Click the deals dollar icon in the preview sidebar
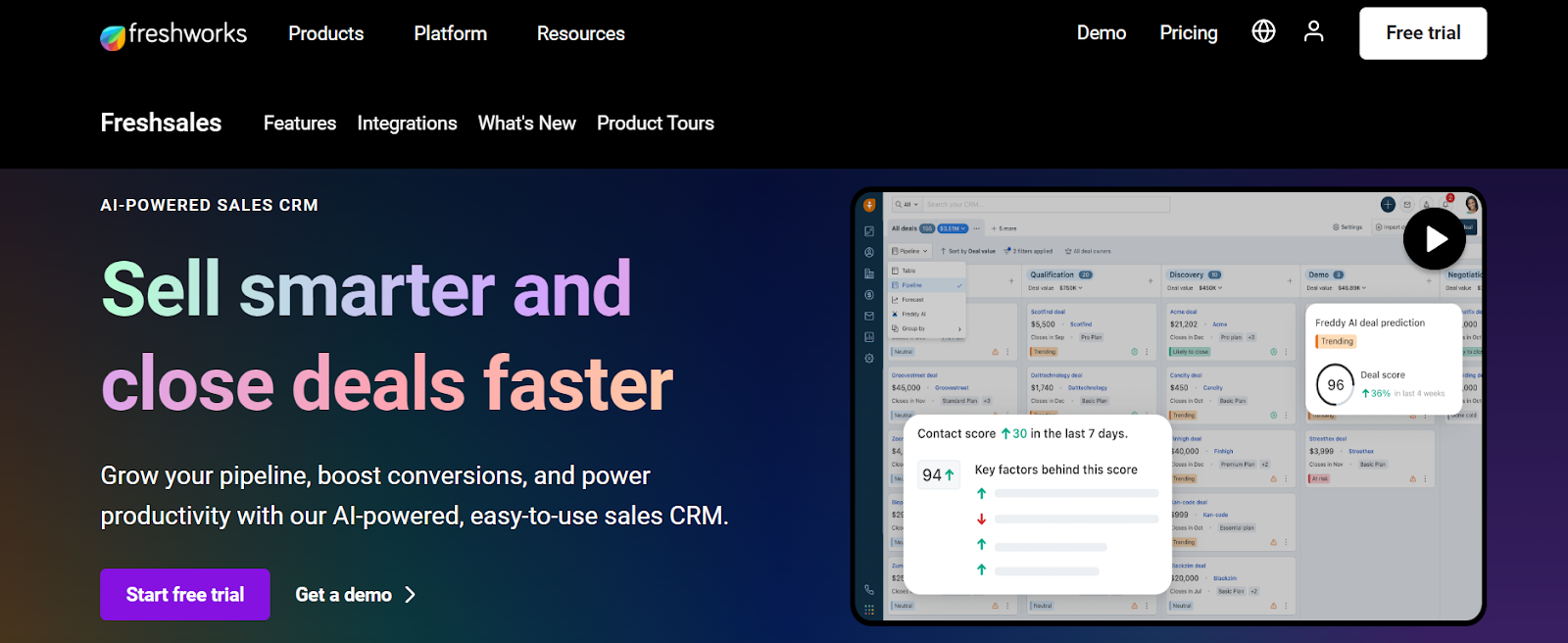The height and width of the screenshot is (643, 1568). [x=869, y=295]
